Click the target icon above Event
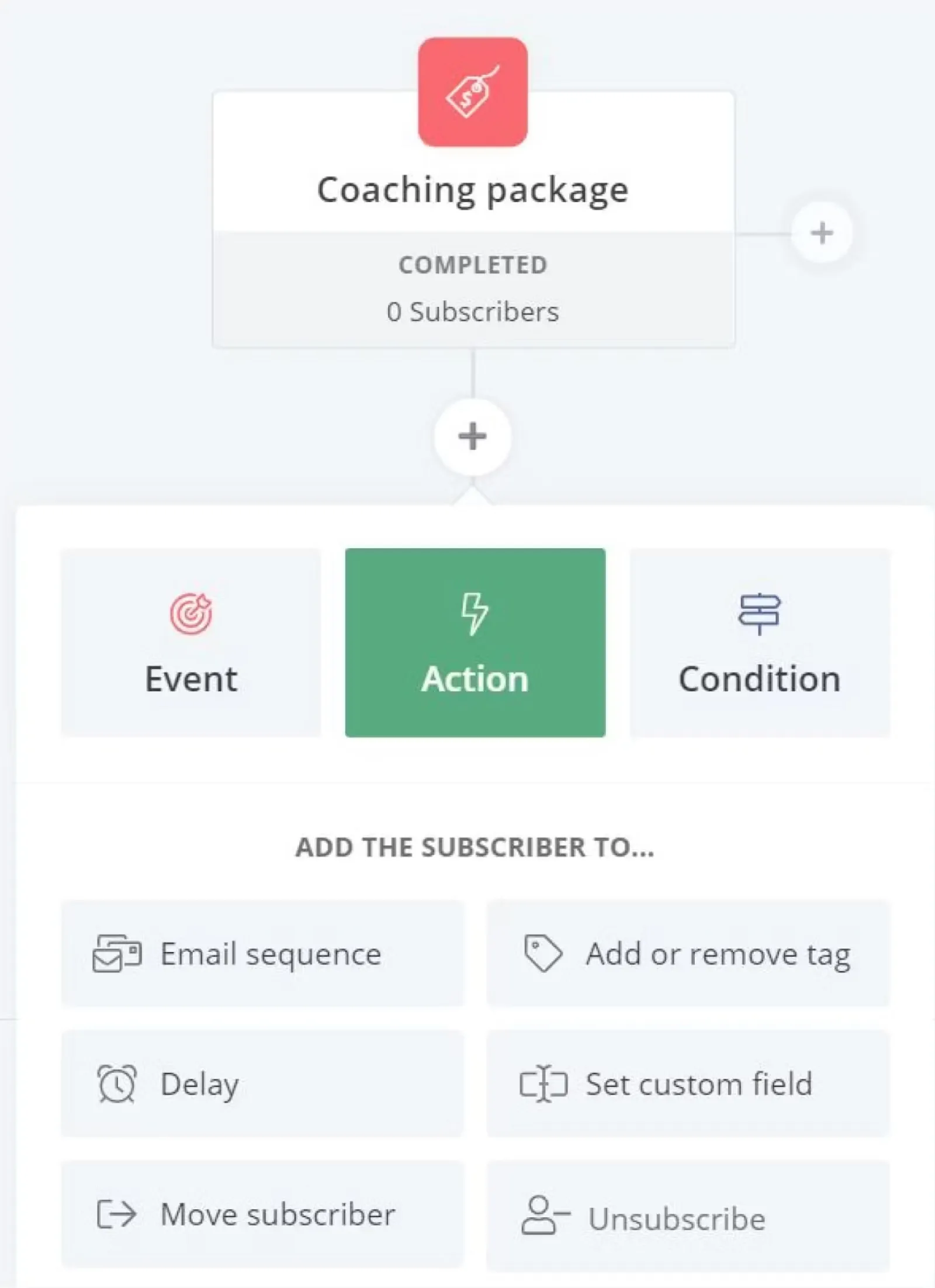935x1288 pixels. coord(191,614)
